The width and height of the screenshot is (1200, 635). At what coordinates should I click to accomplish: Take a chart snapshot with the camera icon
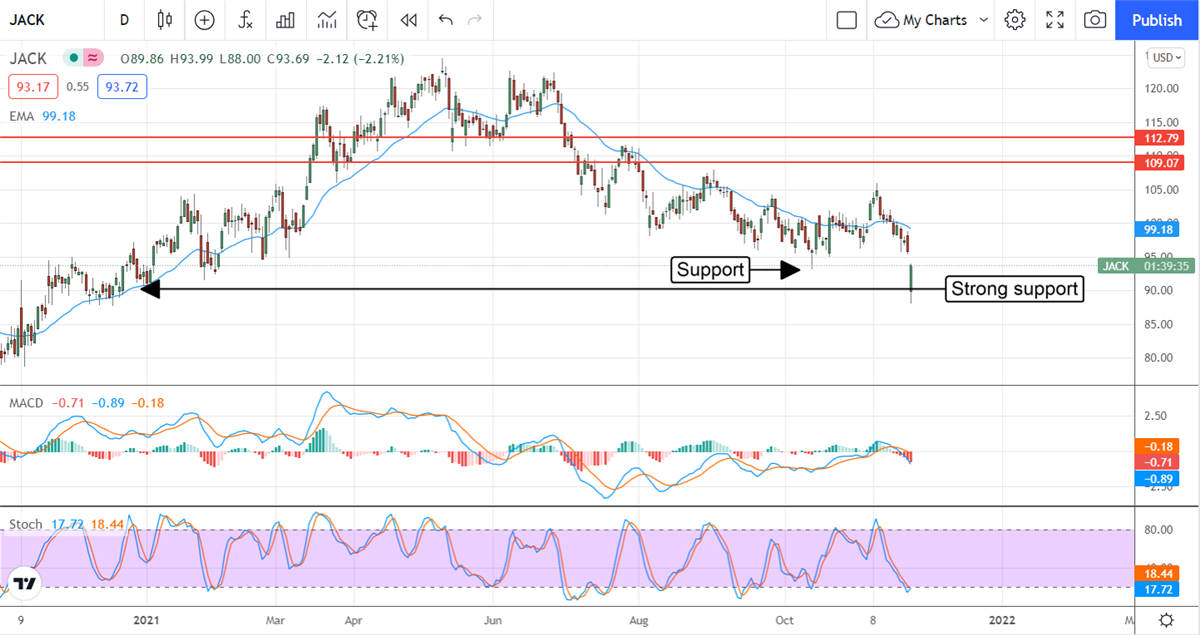click(1095, 20)
